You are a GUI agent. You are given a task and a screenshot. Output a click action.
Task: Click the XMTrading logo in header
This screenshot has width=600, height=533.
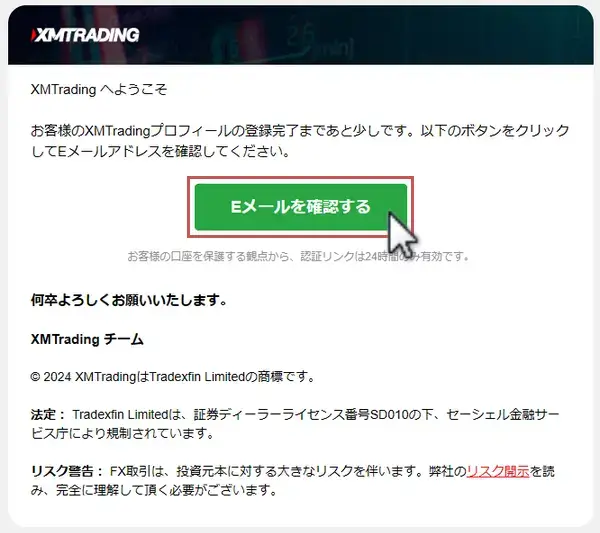[85, 35]
